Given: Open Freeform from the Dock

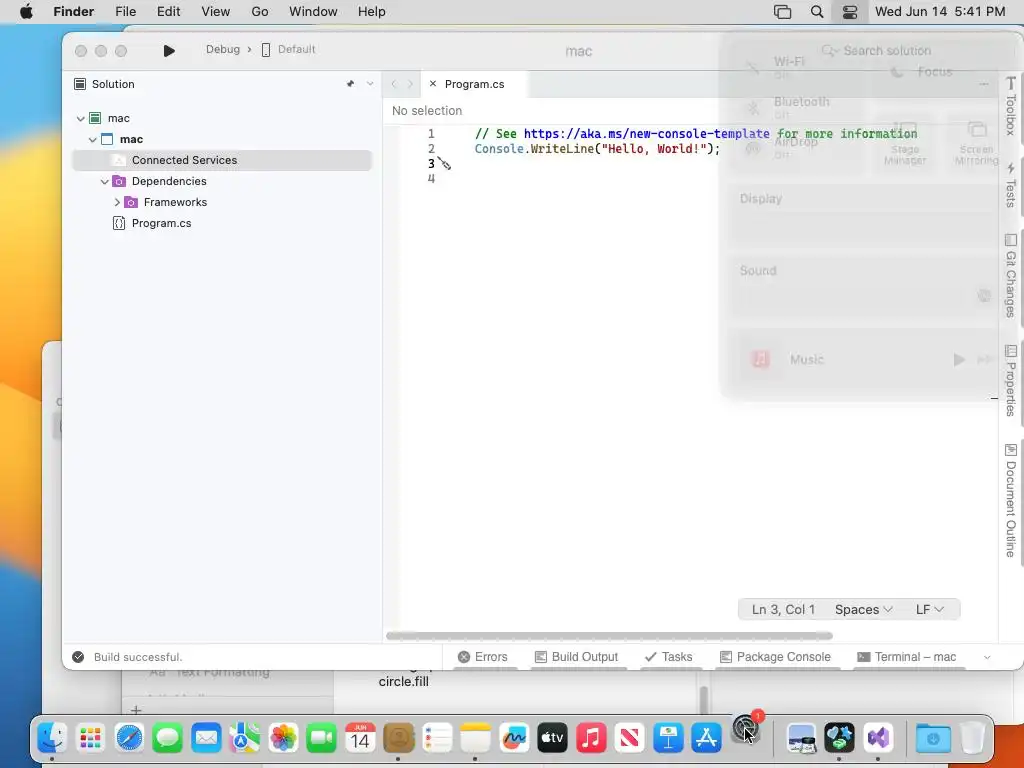Looking at the screenshot, I should 514,739.
